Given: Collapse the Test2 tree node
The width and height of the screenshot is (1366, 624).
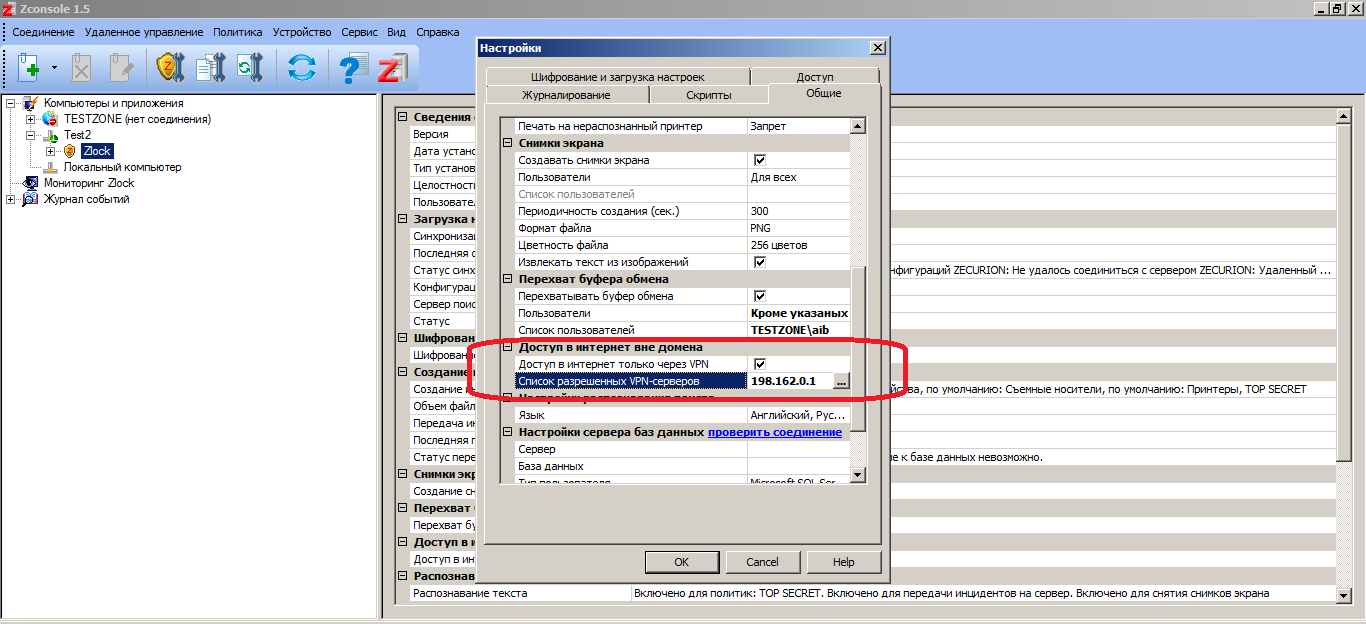Looking at the screenshot, I should (x=31, y=135).
